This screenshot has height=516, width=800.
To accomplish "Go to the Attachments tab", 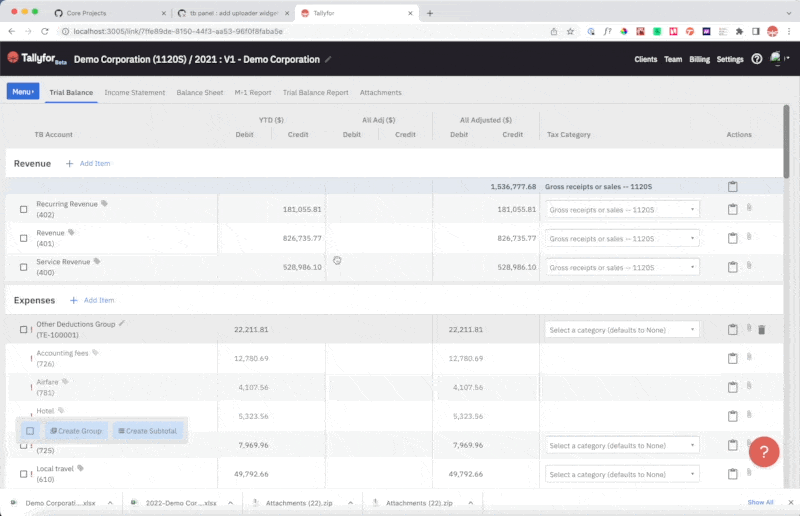I will (381, 92).
